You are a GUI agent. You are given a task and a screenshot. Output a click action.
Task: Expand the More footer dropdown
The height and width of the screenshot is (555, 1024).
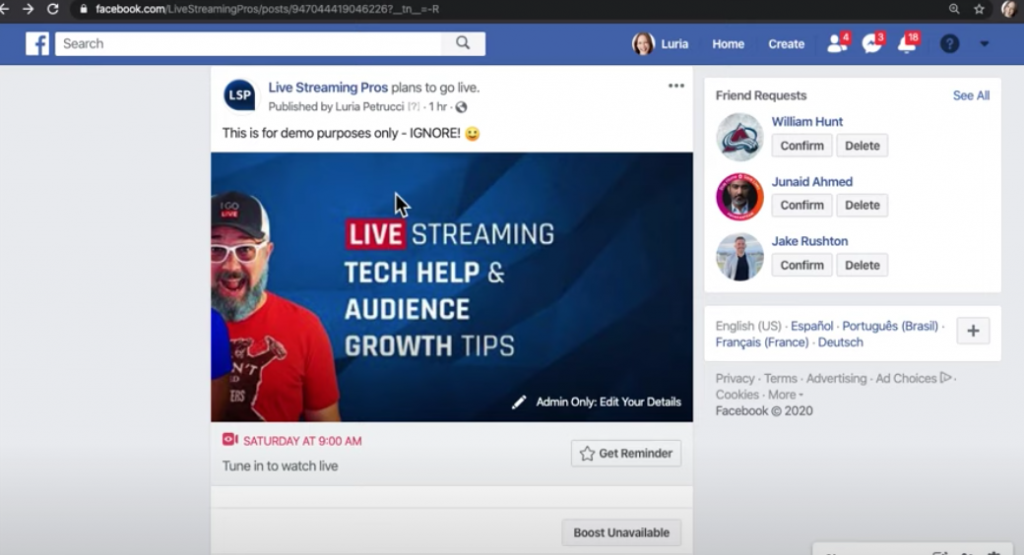pyautogui.click(x=786, y=394)
